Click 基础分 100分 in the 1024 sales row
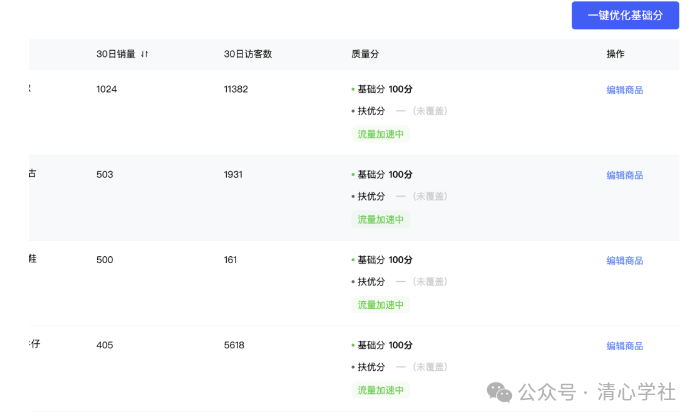This screenshot has height=420, width=698. [x=384, y=90]
